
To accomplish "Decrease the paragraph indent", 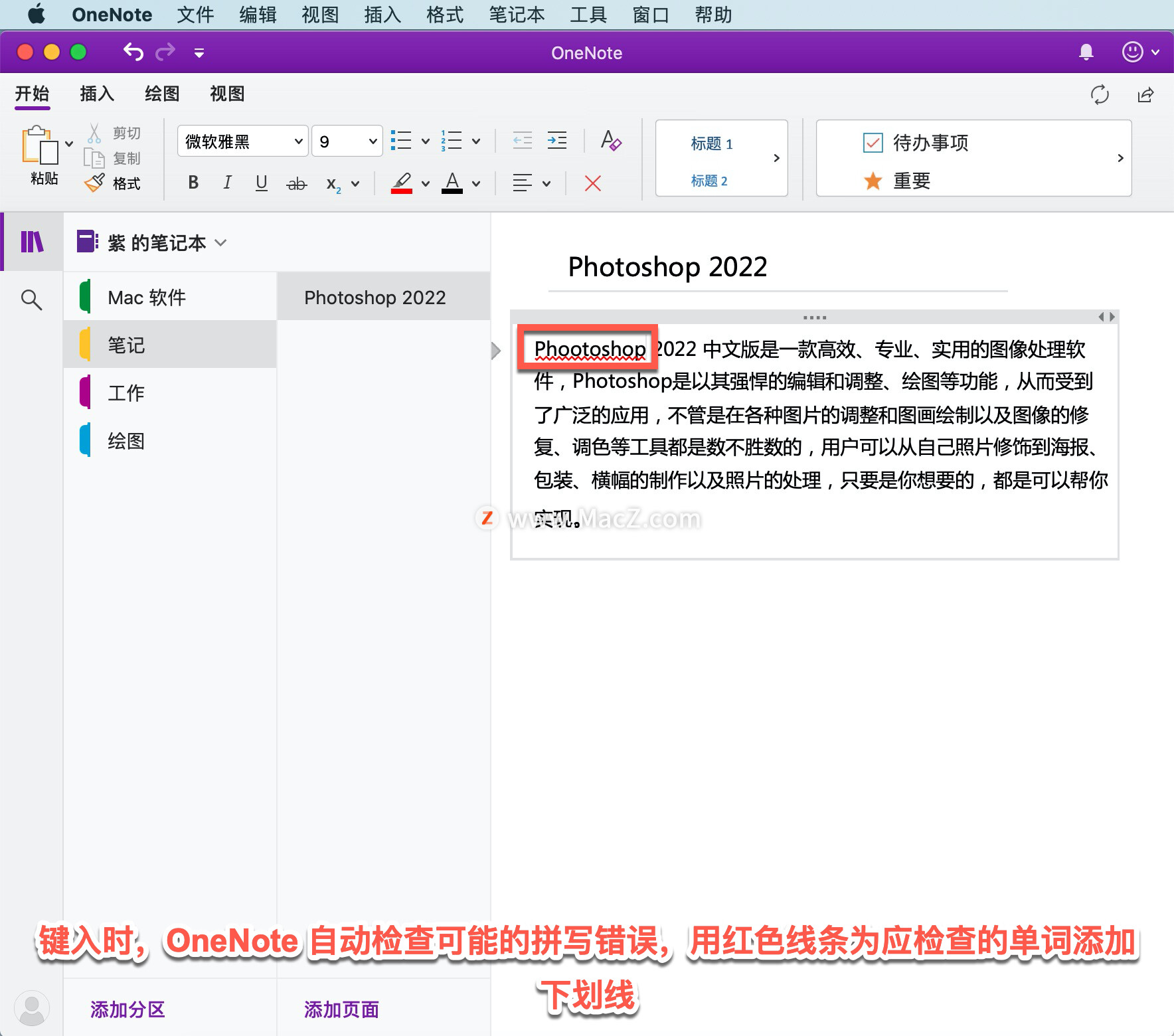I will click(x=523, y=140).
